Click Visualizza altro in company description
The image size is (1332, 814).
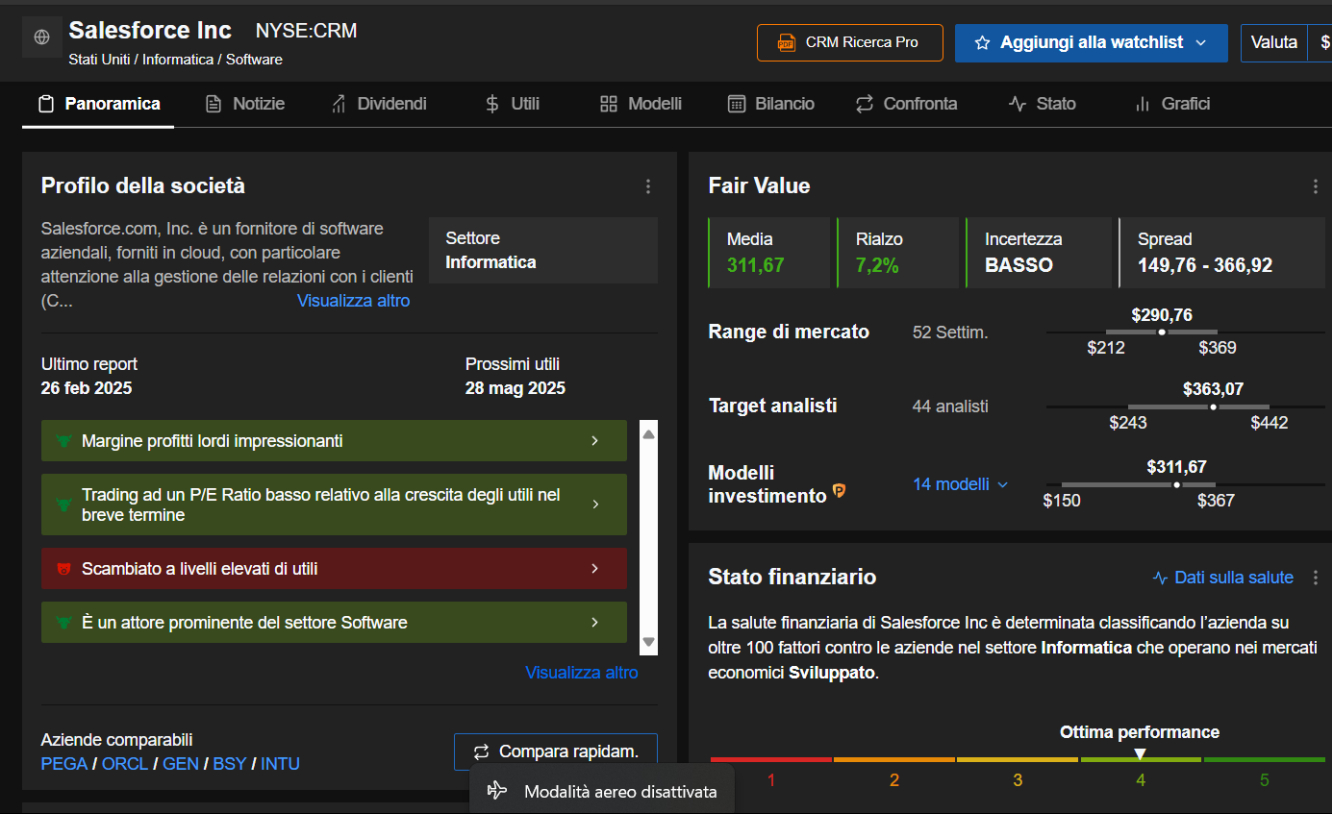(x=353, y=301)
